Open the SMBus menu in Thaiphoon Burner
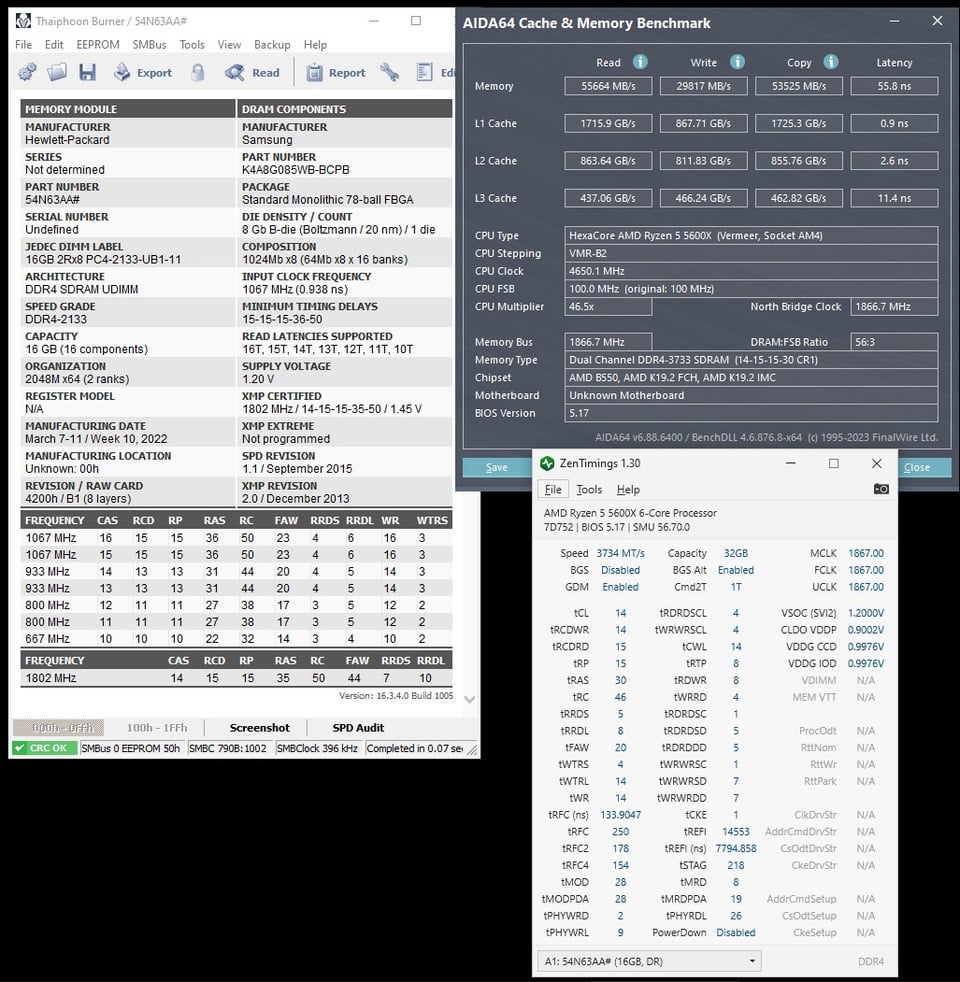960x982 pixels. click(149, 44)
